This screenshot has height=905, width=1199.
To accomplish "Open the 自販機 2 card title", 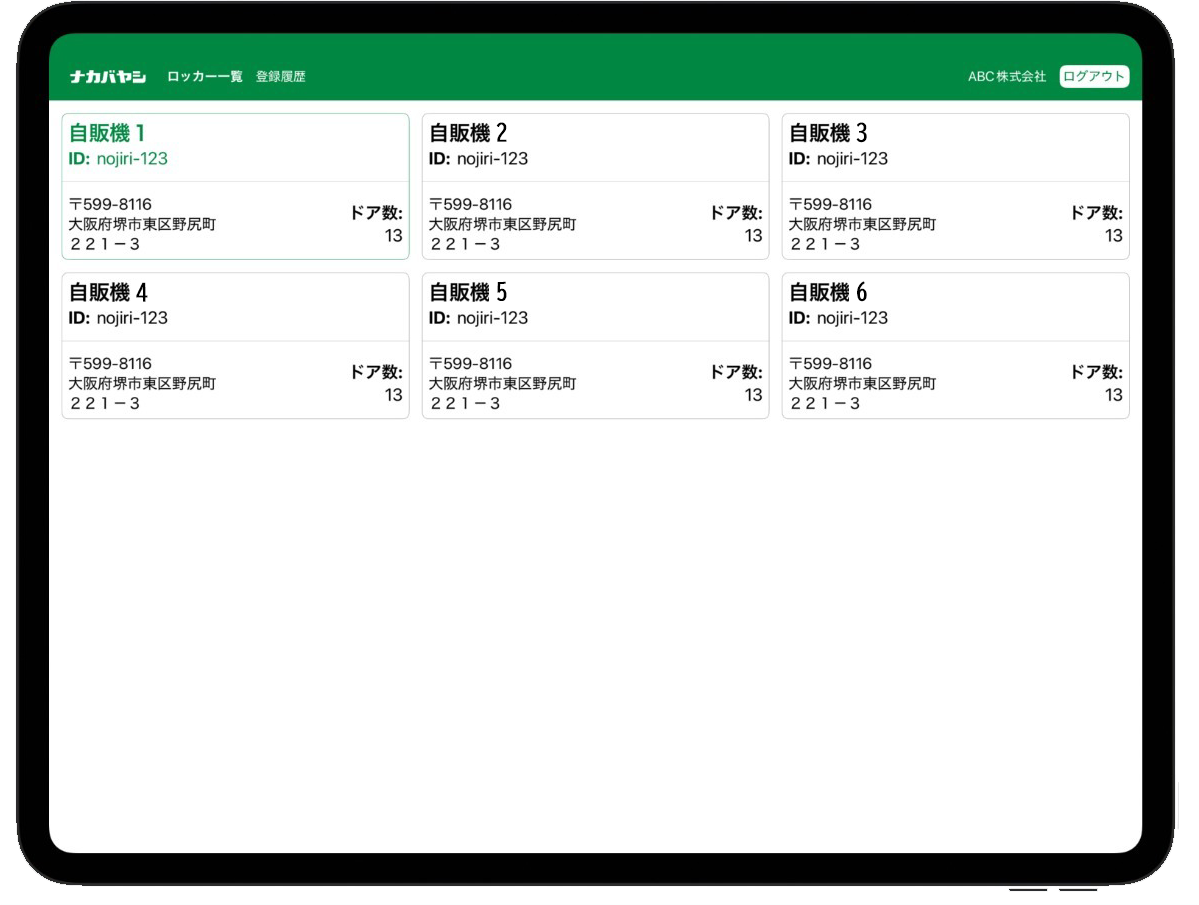I will pyautogui.click(x=467, y=133).
